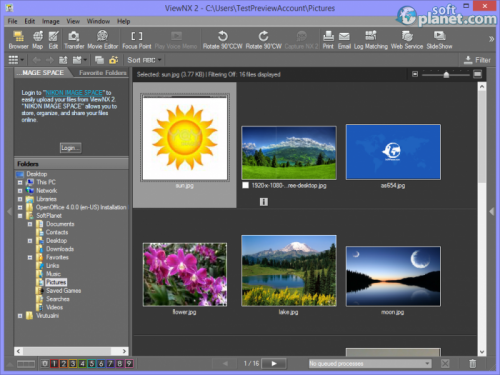This screenshot has height=375, width=500.
Task: Launch the Transfer tool
Action: 74,40
